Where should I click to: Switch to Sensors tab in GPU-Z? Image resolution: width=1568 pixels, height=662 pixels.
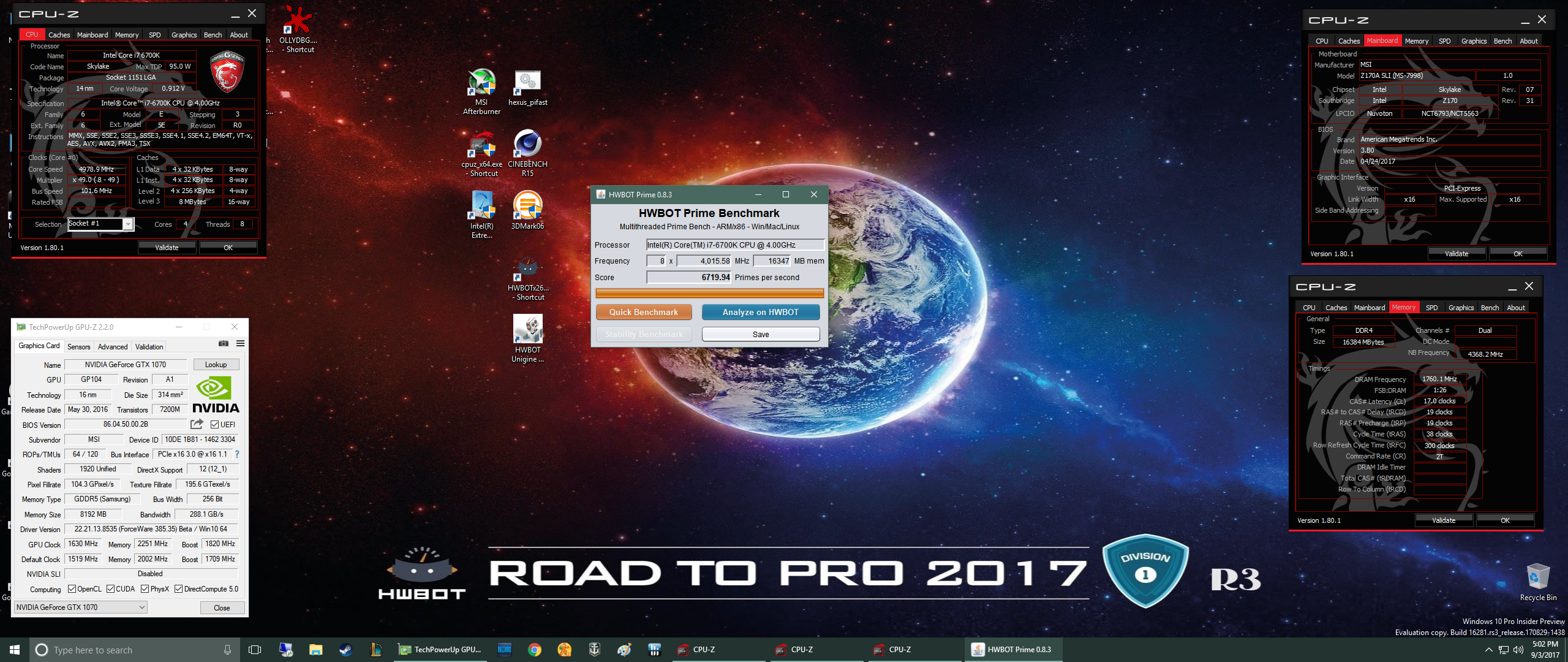(78, 346)
